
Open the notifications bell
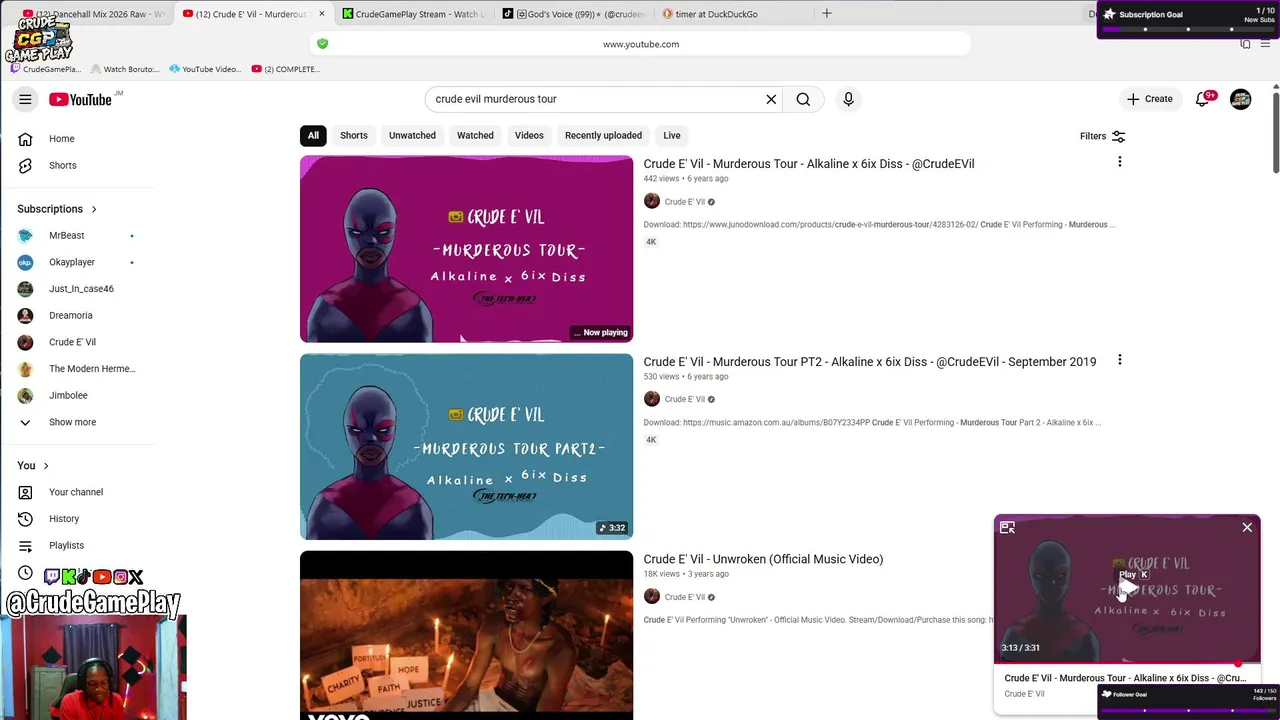tap(1203, 99)
